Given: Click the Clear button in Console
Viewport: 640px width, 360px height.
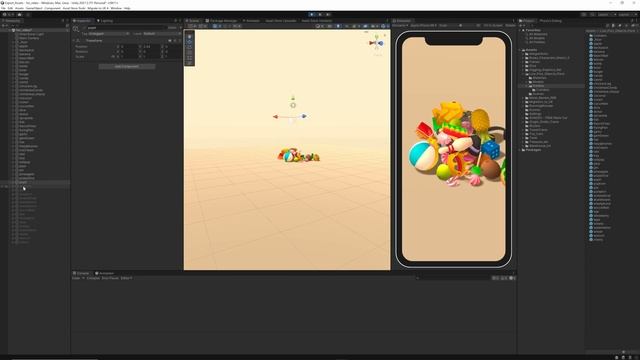Looking at the screenshot, I should click(x=76, y=278).
